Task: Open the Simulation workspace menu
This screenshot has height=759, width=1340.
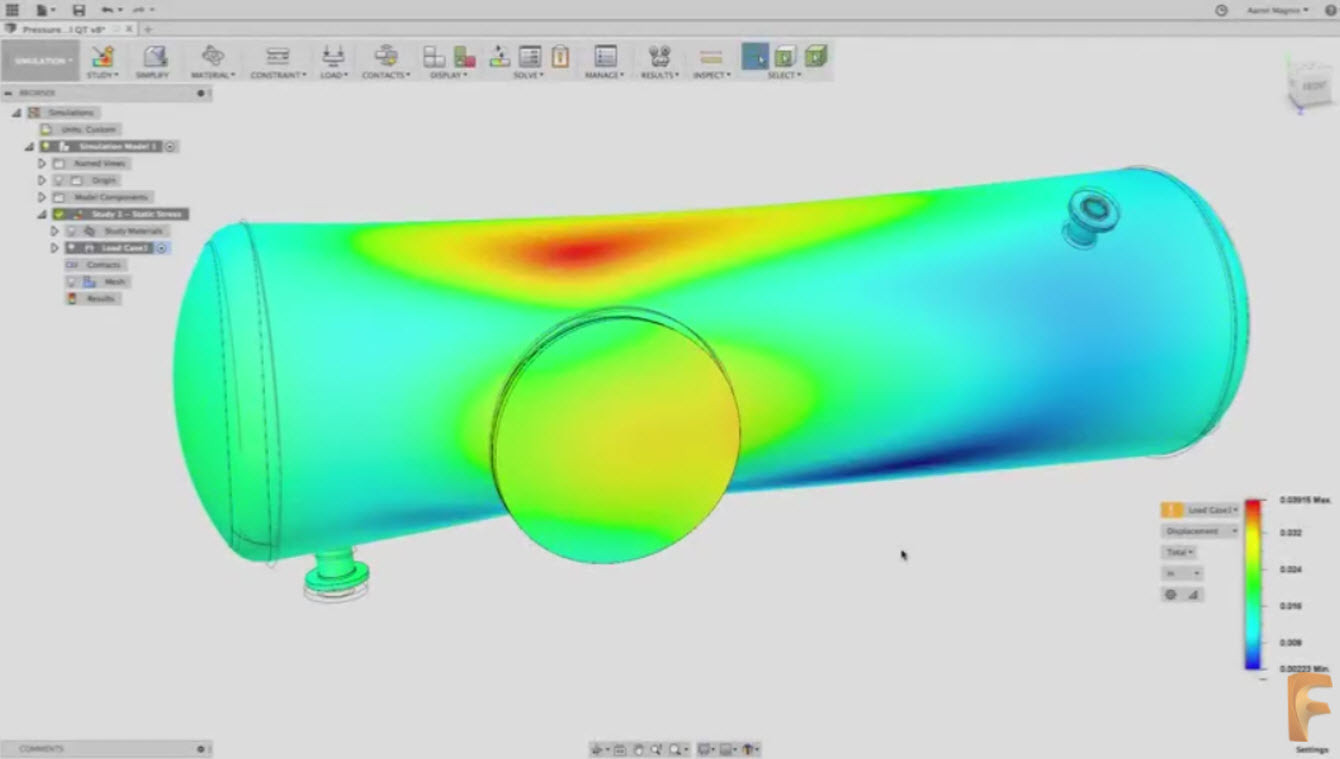Action: click(x=40, y=62)
